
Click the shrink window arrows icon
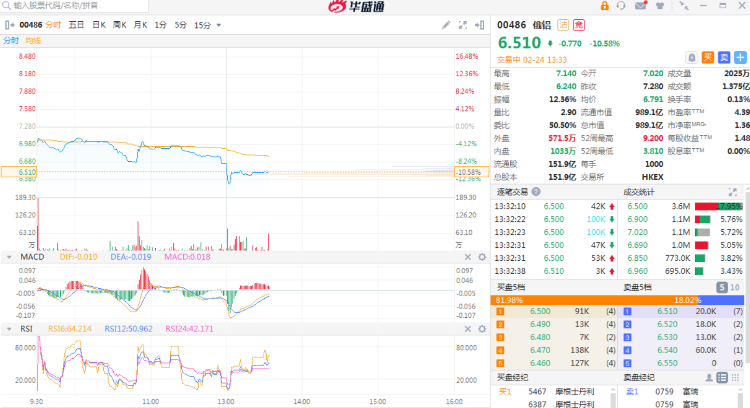click(684, 6)
